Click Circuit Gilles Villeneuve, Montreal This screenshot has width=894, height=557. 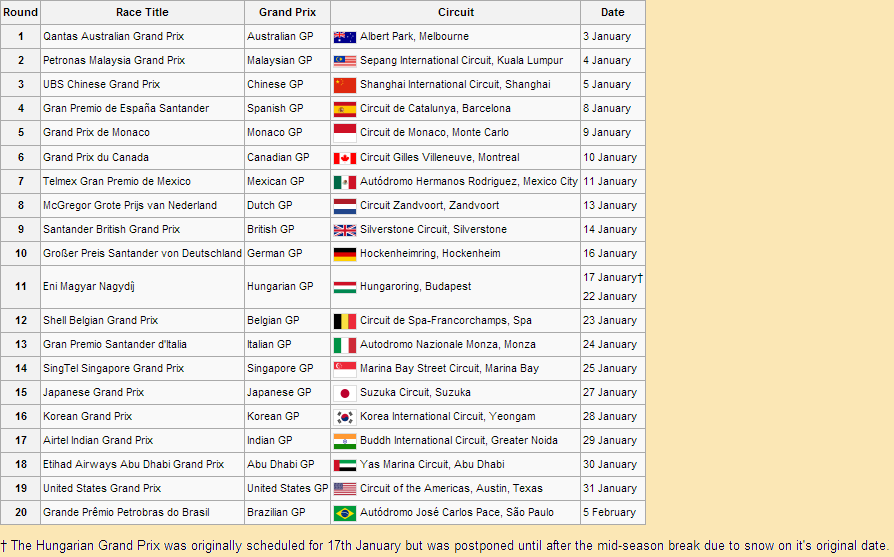point(440,157)
